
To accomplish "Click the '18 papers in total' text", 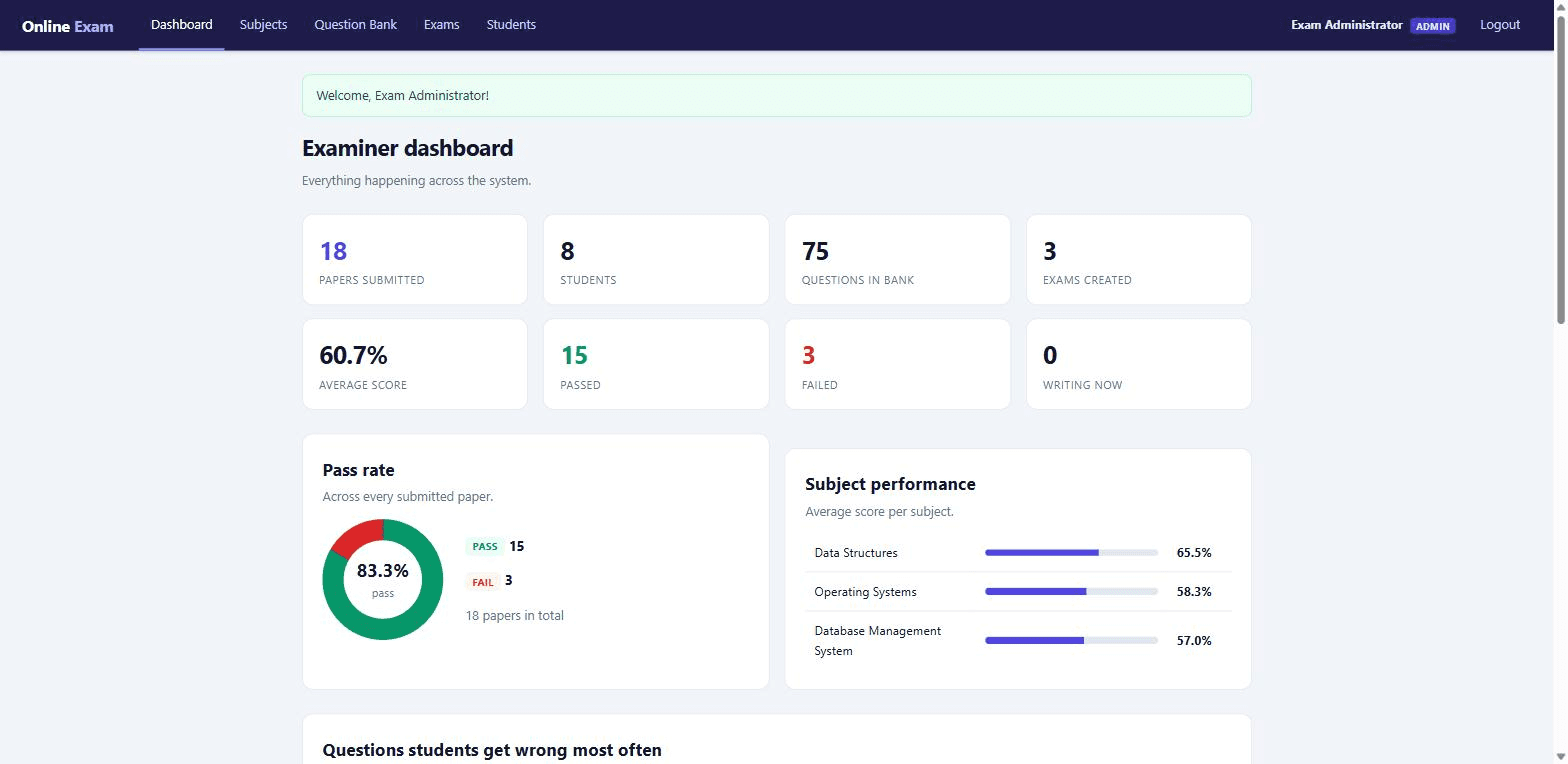I will click(x=515, y=616).
